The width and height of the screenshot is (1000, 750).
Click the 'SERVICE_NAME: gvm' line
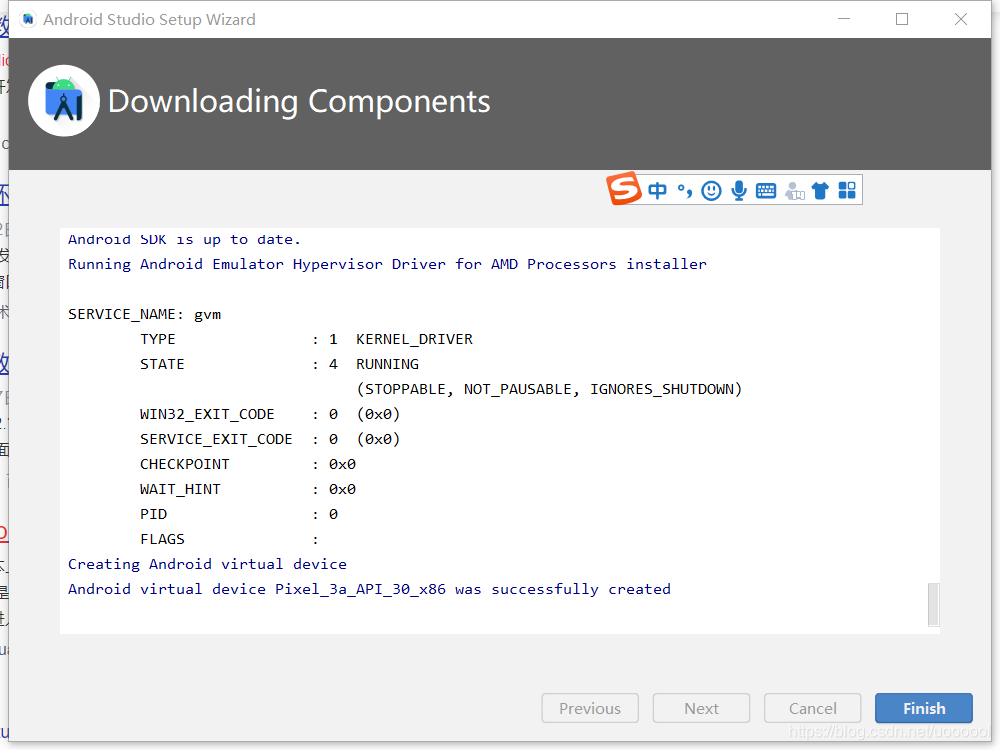pos(144,314)
